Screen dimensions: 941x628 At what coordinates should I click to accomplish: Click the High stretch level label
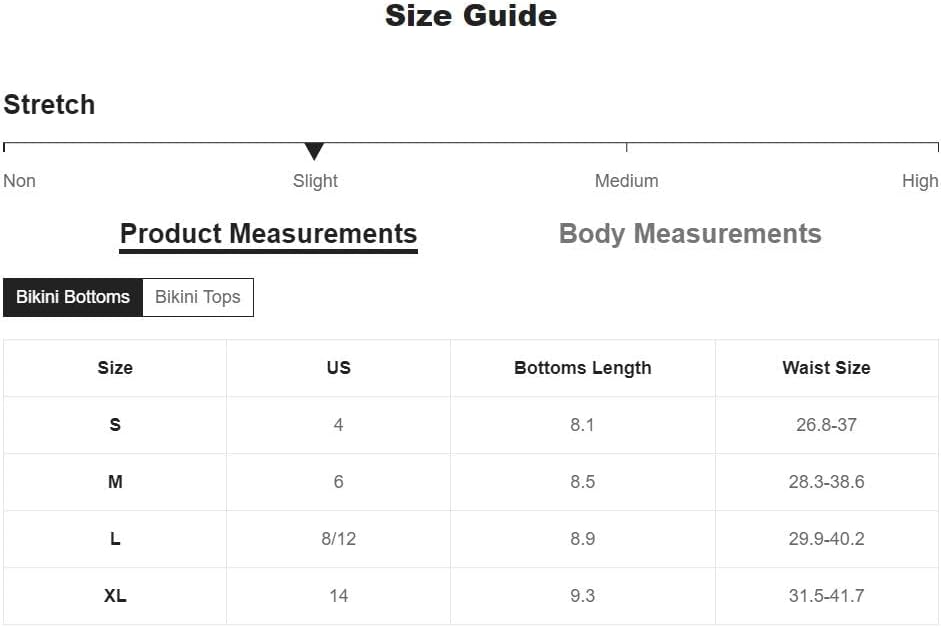(920, 181)
